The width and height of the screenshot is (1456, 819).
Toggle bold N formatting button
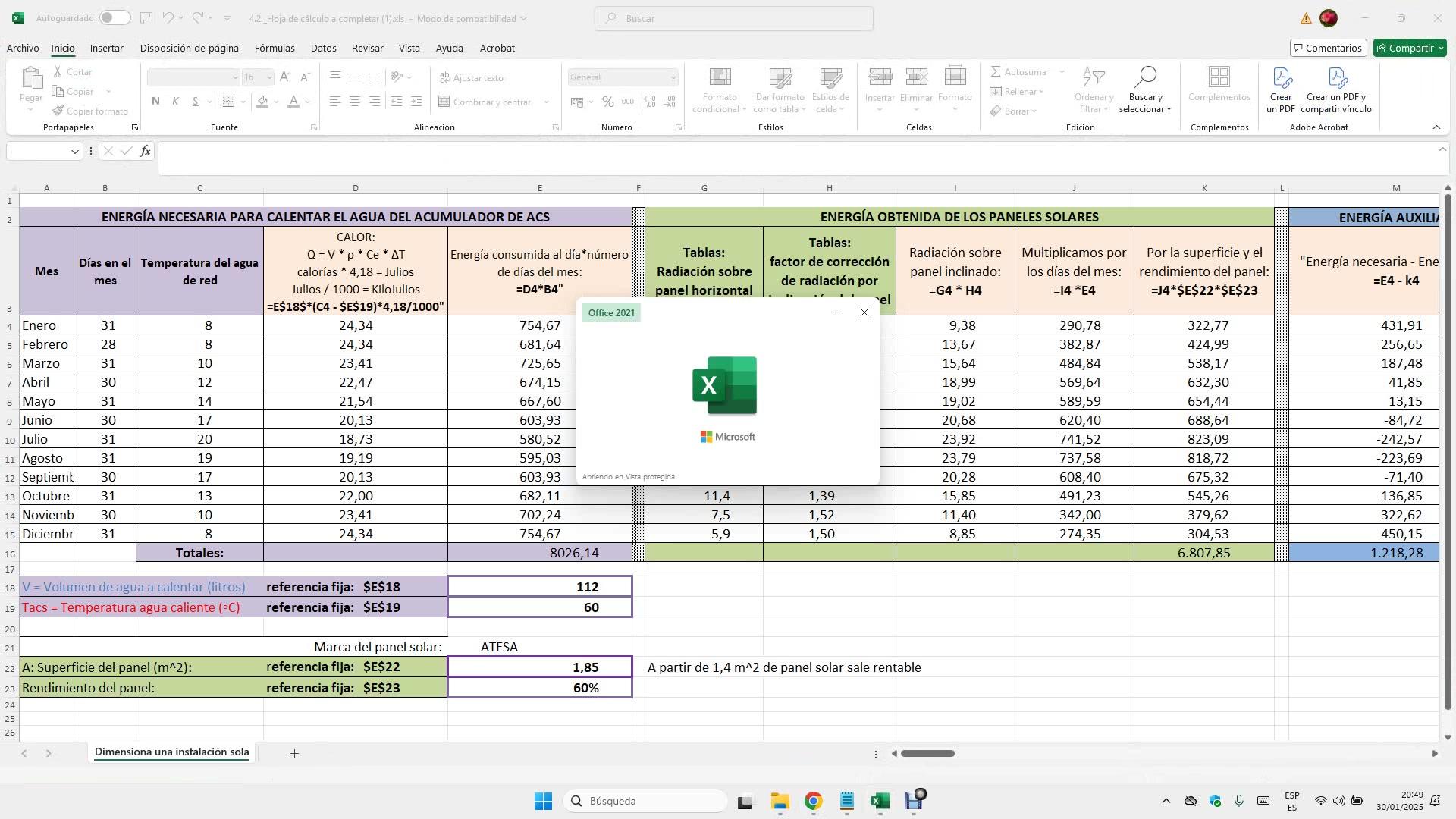(155, 102)
